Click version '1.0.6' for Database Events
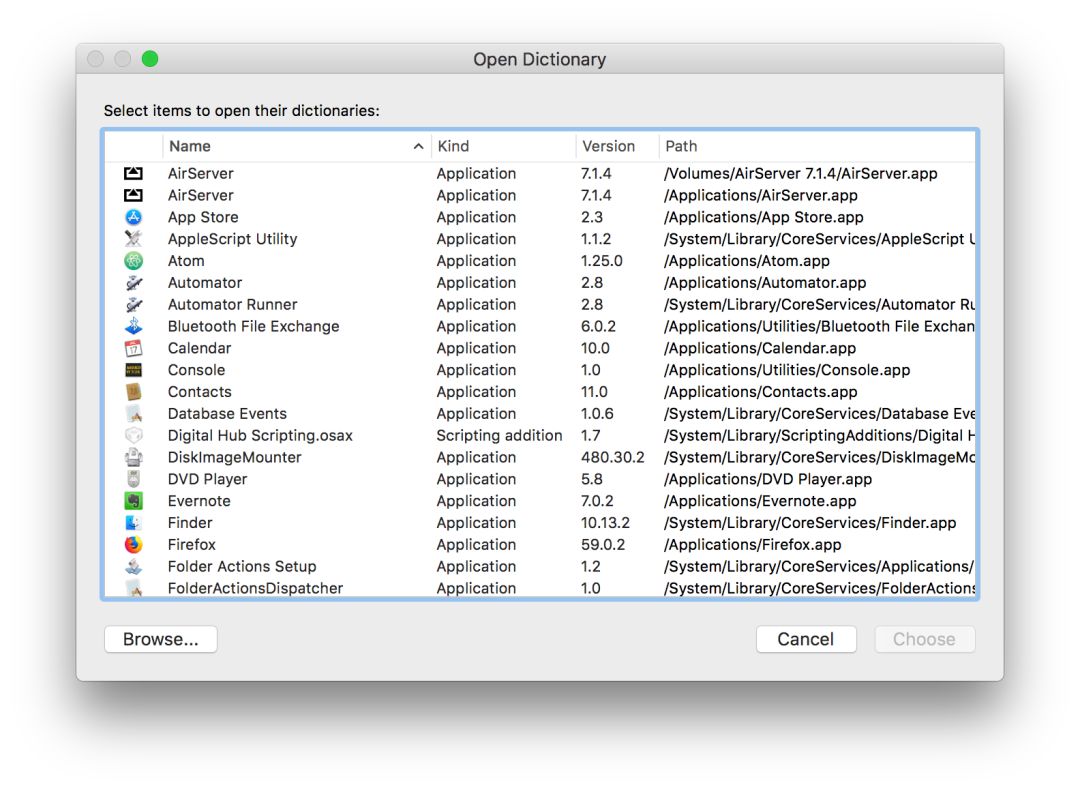Viewport: 1080px width, 790px height. pyautogui.click(x=597, y=414)
